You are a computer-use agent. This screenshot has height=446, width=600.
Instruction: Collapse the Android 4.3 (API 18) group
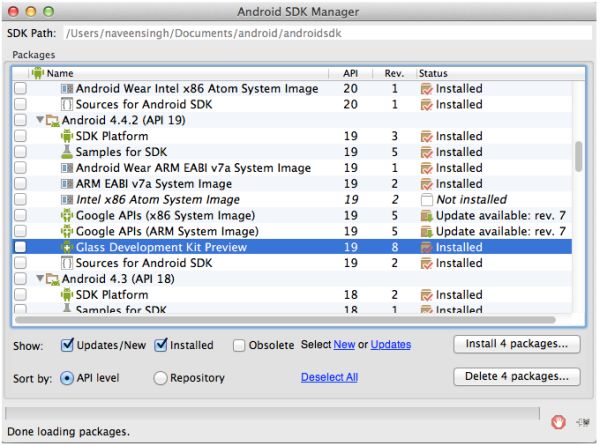click(40, 279)
